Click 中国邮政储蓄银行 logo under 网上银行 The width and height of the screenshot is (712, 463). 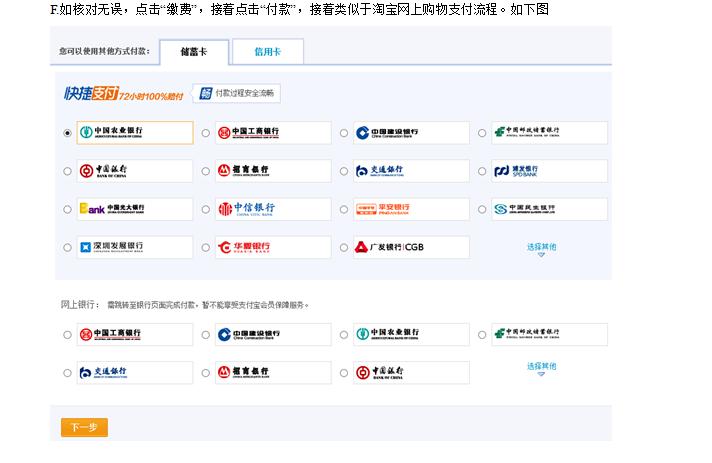pyautogui.click(x=549, y=334)
